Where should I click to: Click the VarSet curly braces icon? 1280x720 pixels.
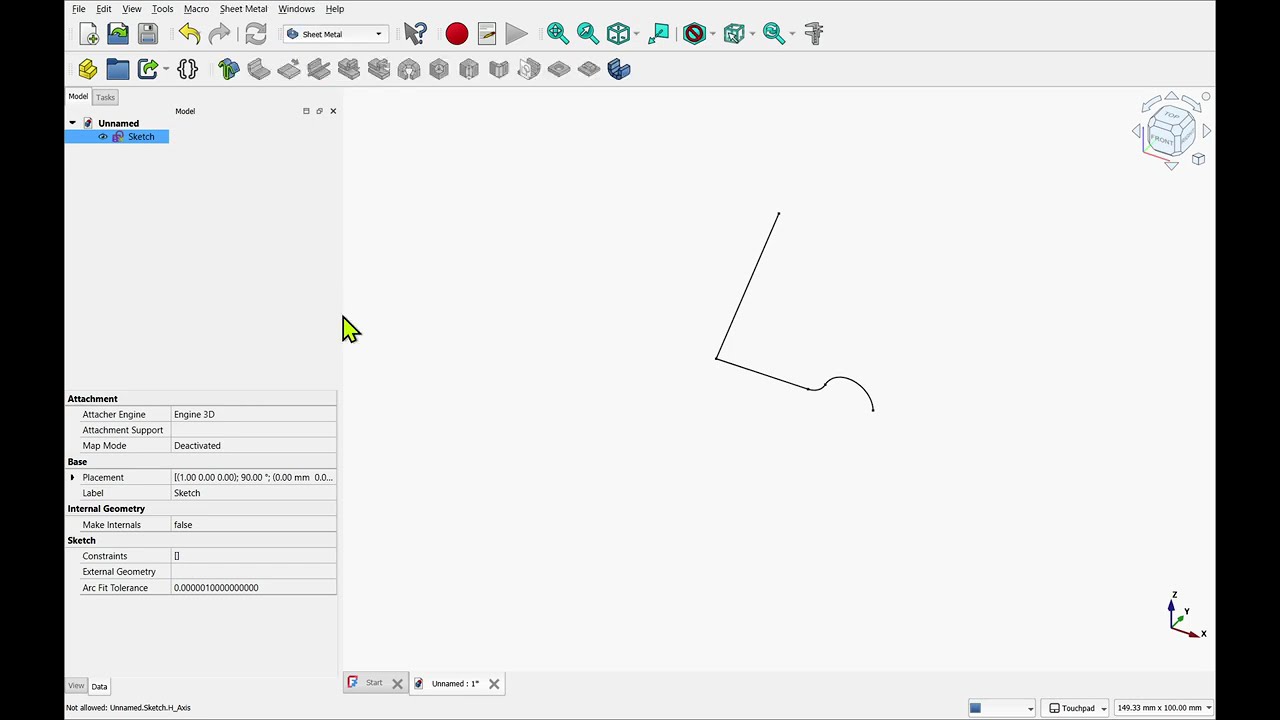click(x=187, y=69)
